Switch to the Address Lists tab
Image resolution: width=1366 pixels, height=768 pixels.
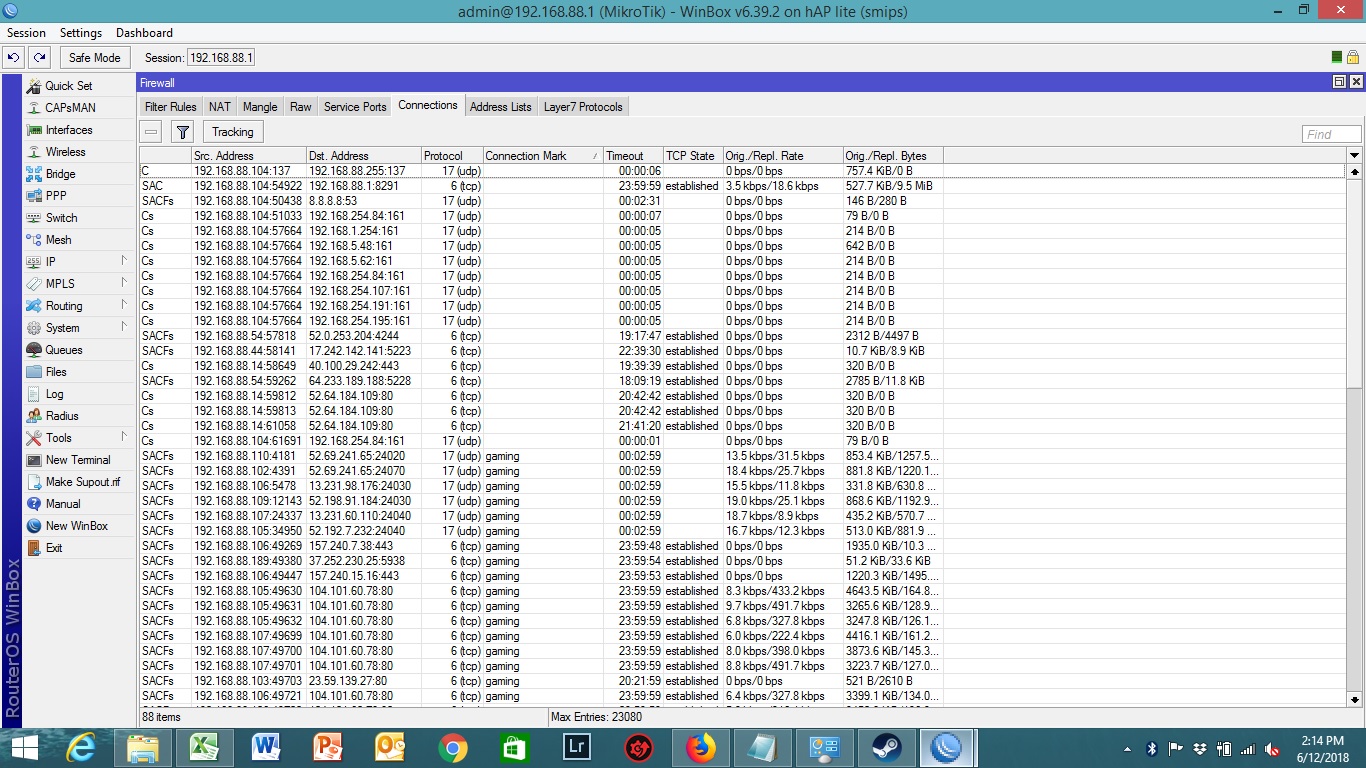click(500, 107)
